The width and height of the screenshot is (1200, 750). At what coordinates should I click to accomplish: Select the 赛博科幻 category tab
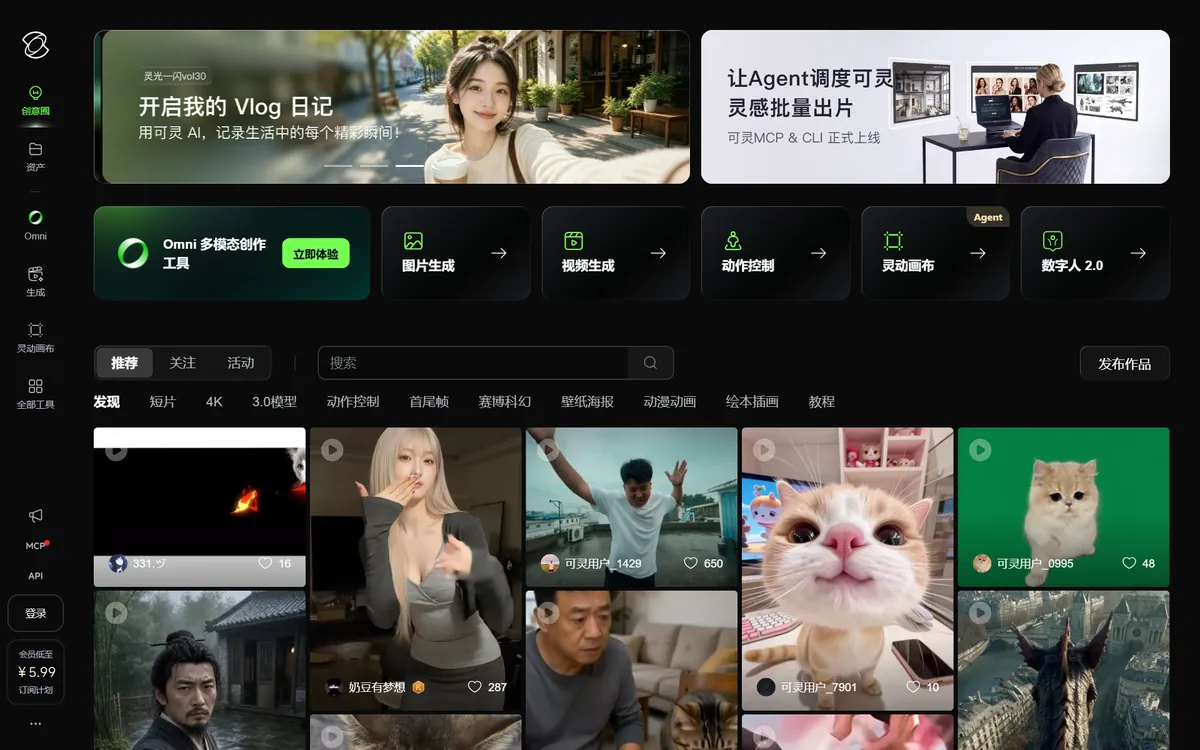click(505, 401)
